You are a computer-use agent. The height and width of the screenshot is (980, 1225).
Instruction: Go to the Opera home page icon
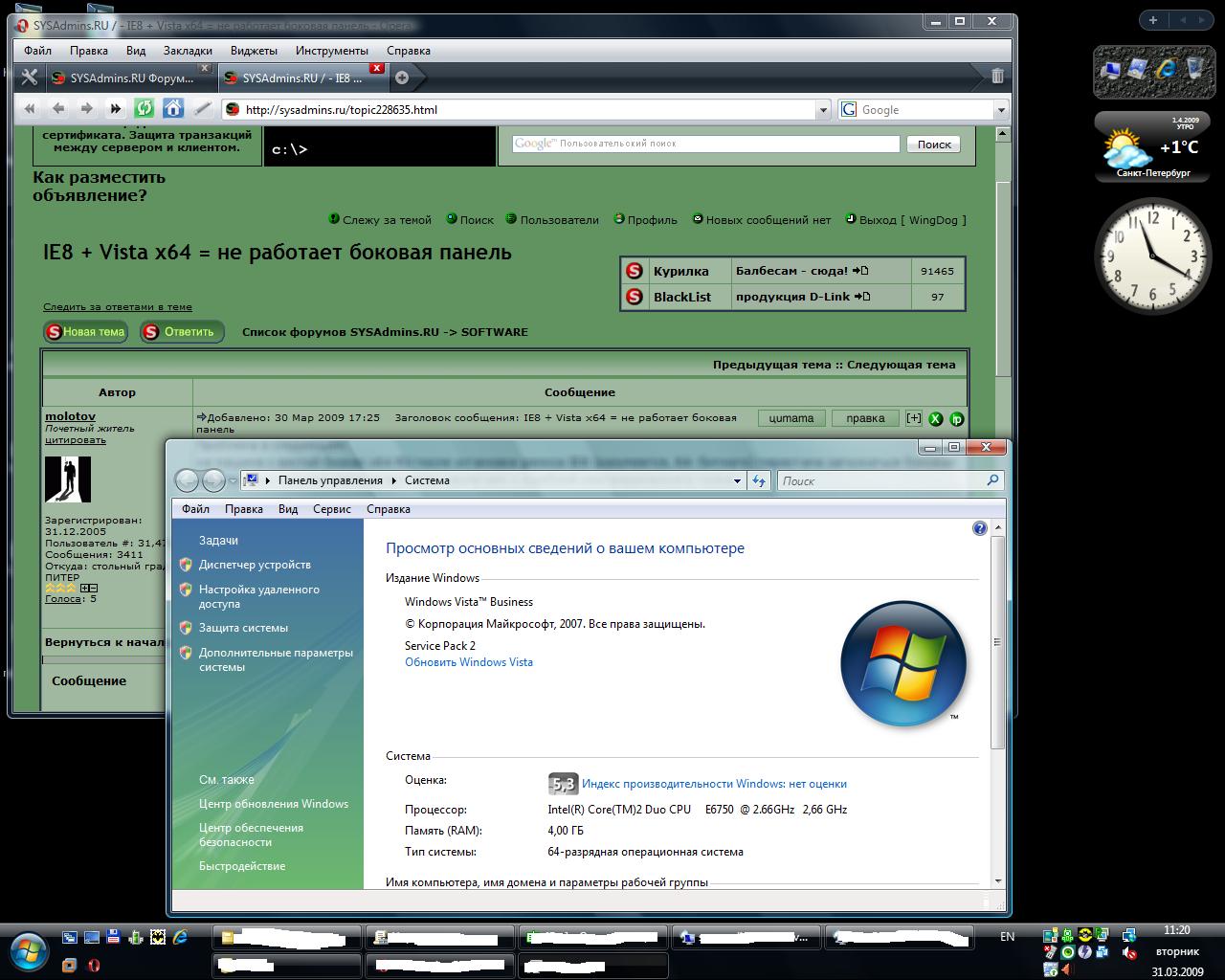pos(173,108)
